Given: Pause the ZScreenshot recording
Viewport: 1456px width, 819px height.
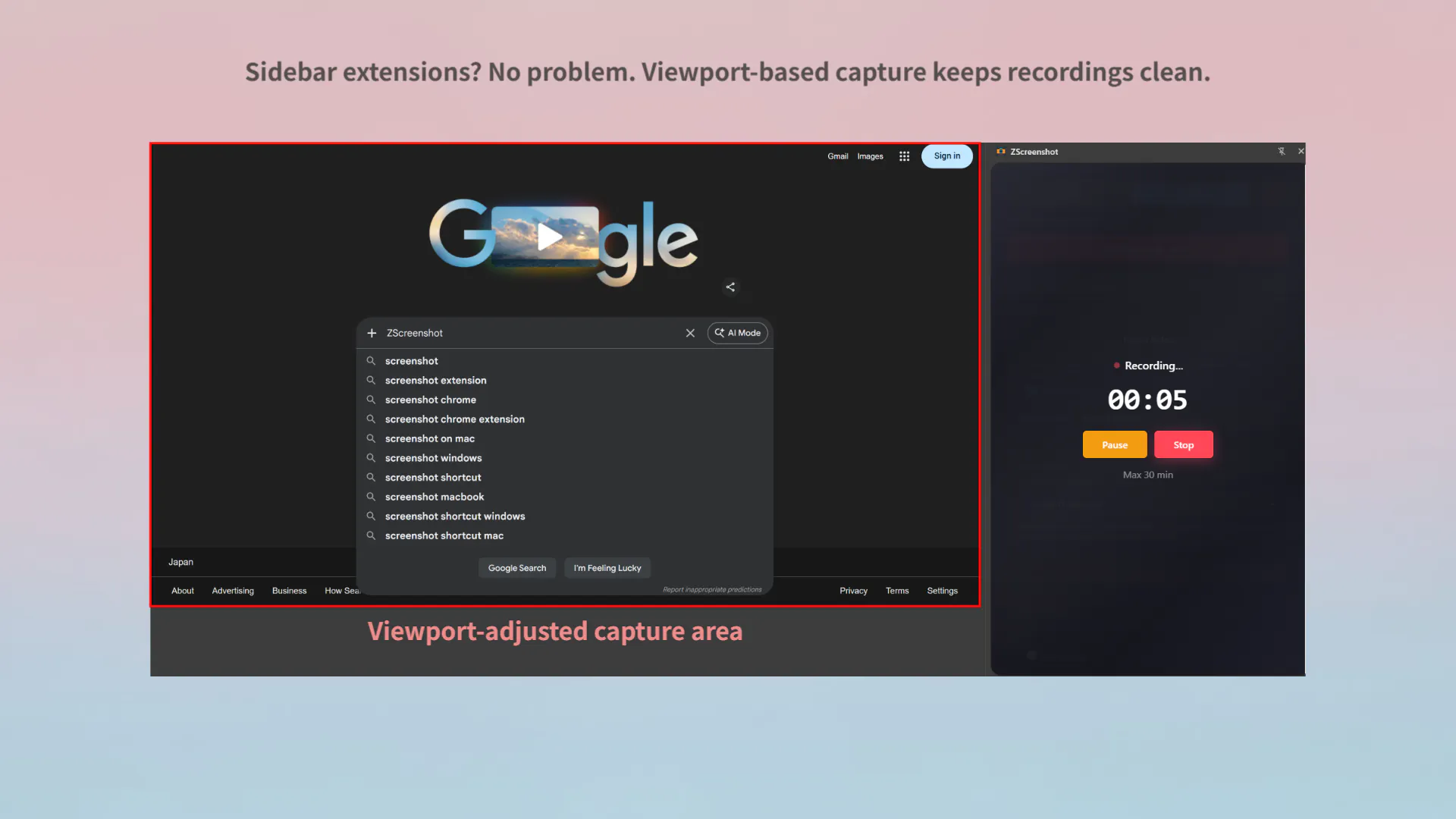Looking at the screenshot, I should (1115, 444).
